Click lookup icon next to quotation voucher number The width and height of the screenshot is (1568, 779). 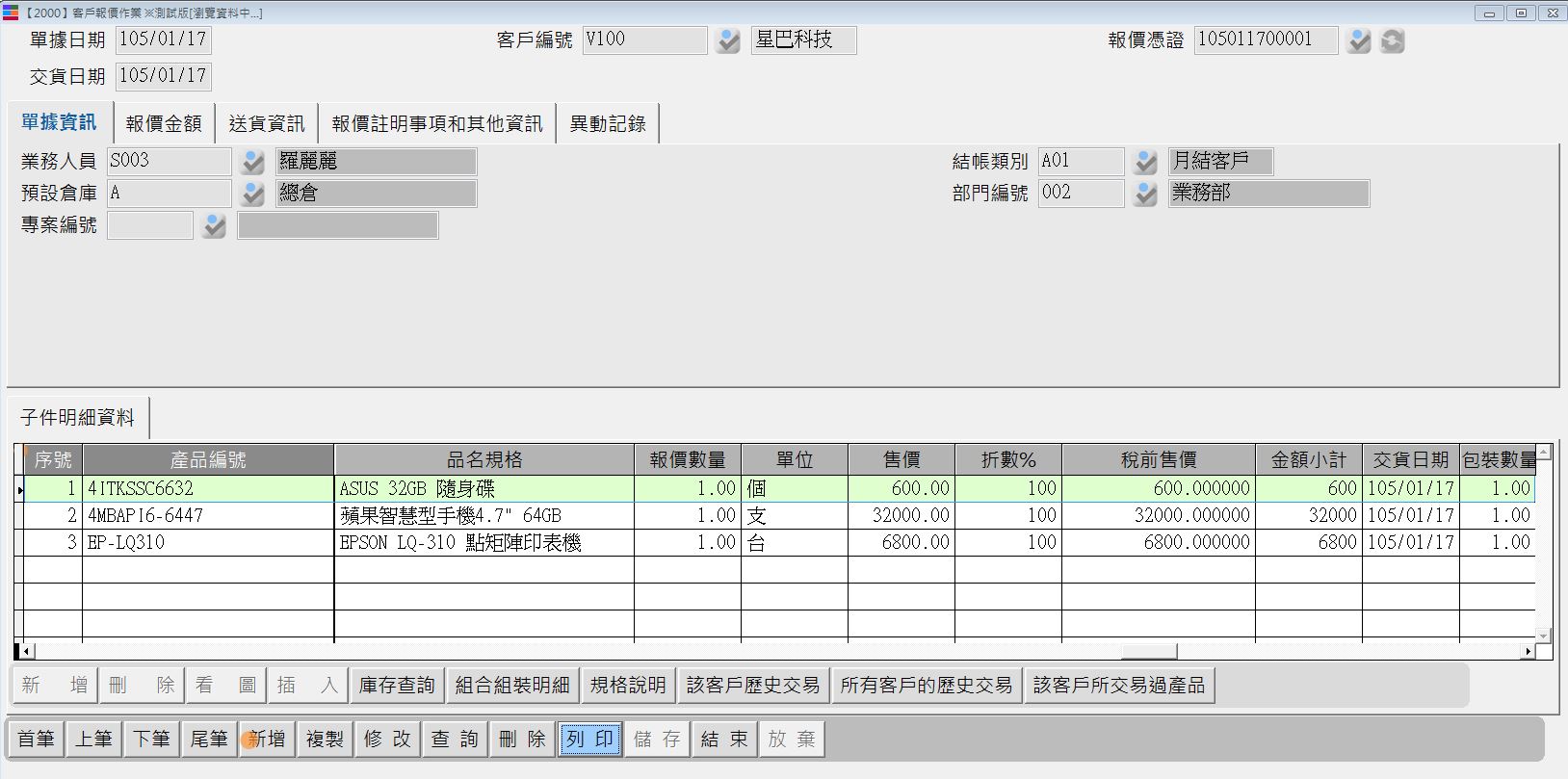click(x=1358, y=40)
